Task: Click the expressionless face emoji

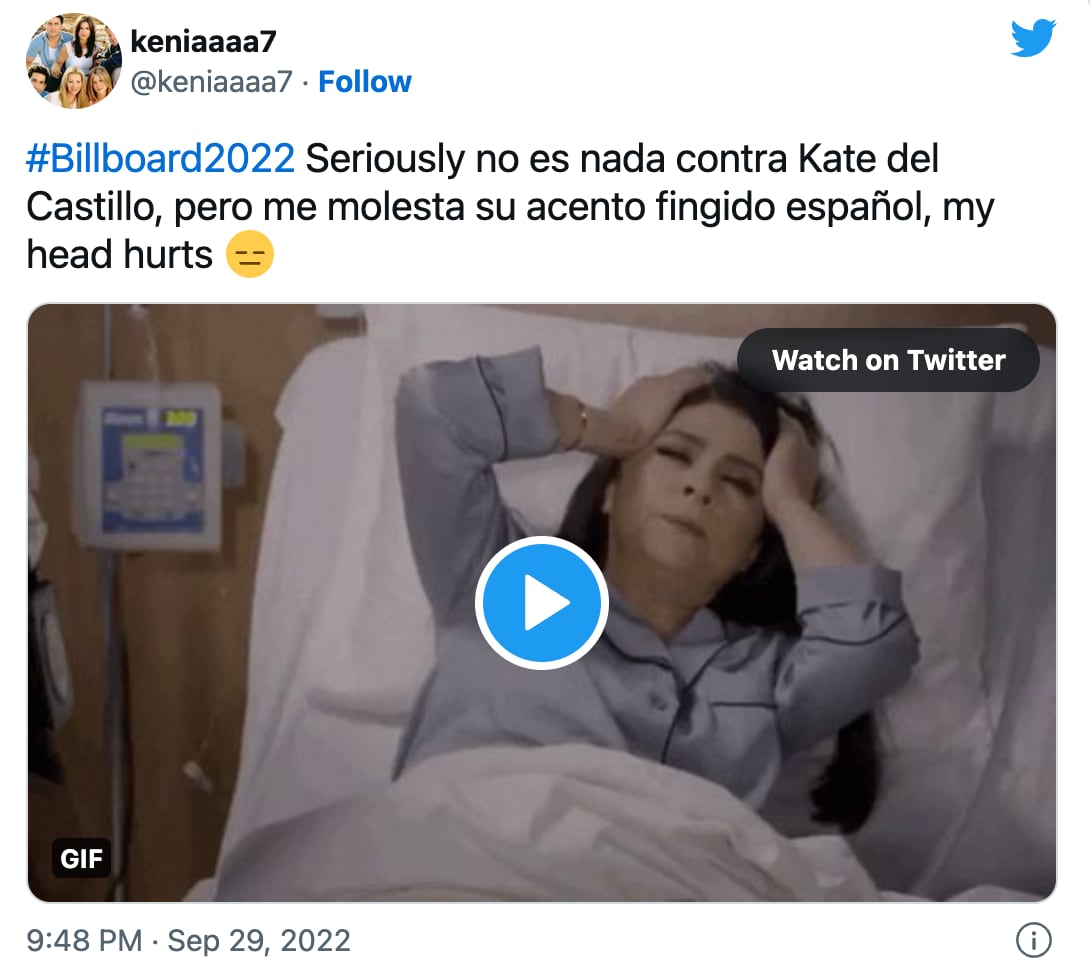Action: (x=250, y=255)
